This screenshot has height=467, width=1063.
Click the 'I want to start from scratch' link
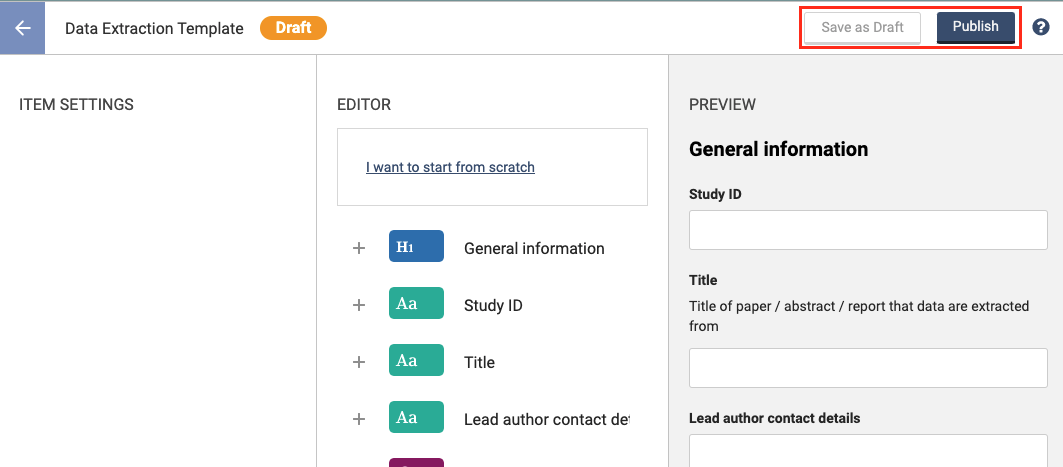coord(450,167)
